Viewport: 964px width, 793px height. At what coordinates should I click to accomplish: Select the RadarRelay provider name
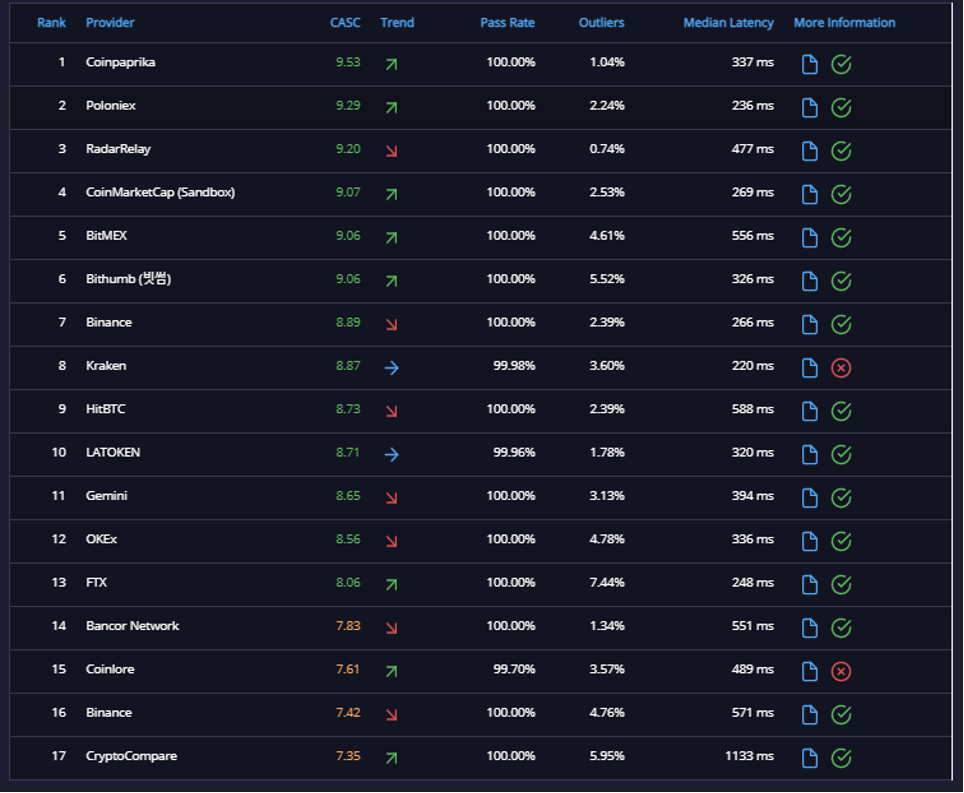pyautogui.click(x=118, y=149)
